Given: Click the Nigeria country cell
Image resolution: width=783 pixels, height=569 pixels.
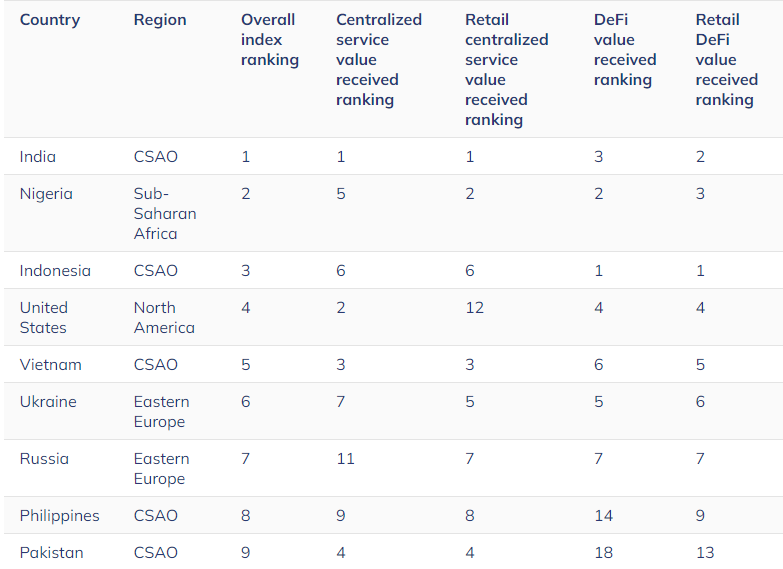Looking at the screenshot, I should [x=46, y=194].
